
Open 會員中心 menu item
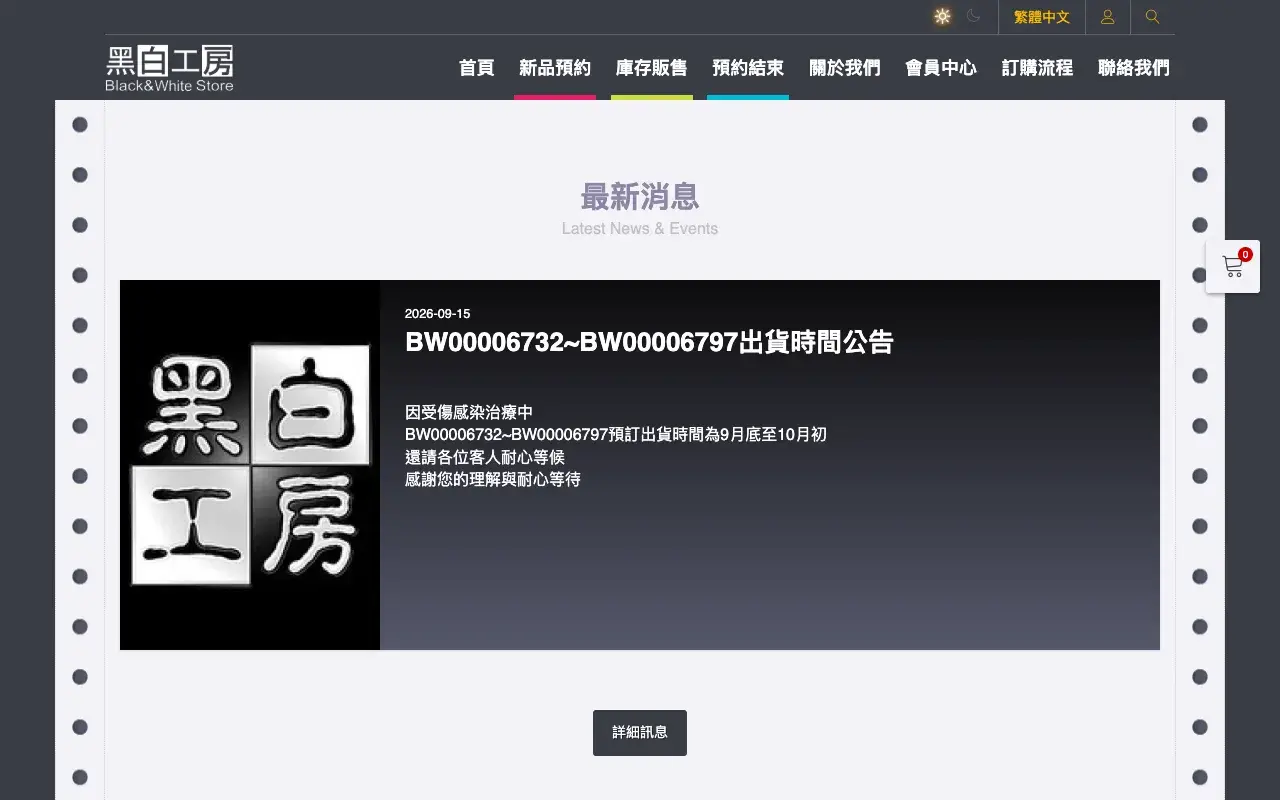point(941,68)
